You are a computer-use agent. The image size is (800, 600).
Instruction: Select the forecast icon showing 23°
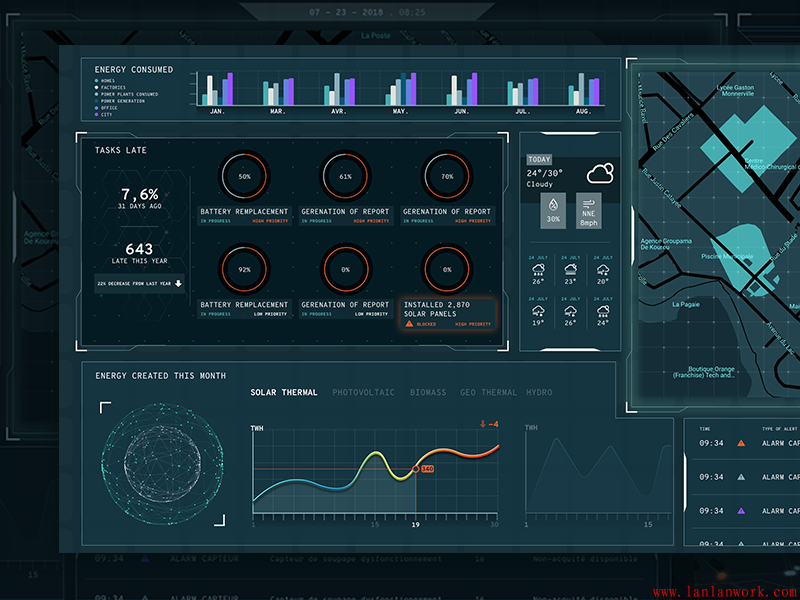(x=570, y=270)
